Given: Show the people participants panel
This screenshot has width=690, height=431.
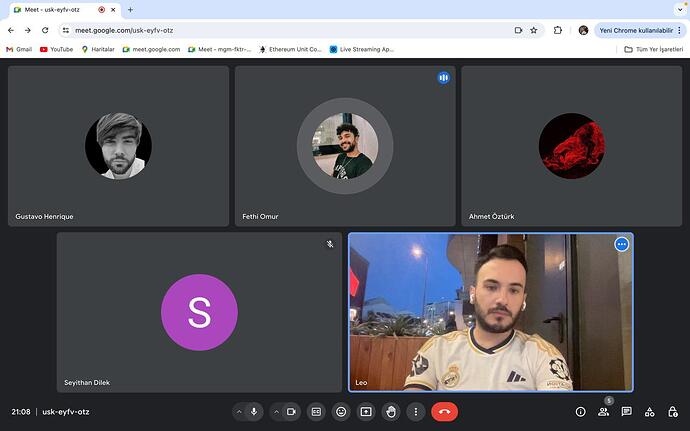Looking at the screenshot, I should pyautogui.click(x=603, y=412).
